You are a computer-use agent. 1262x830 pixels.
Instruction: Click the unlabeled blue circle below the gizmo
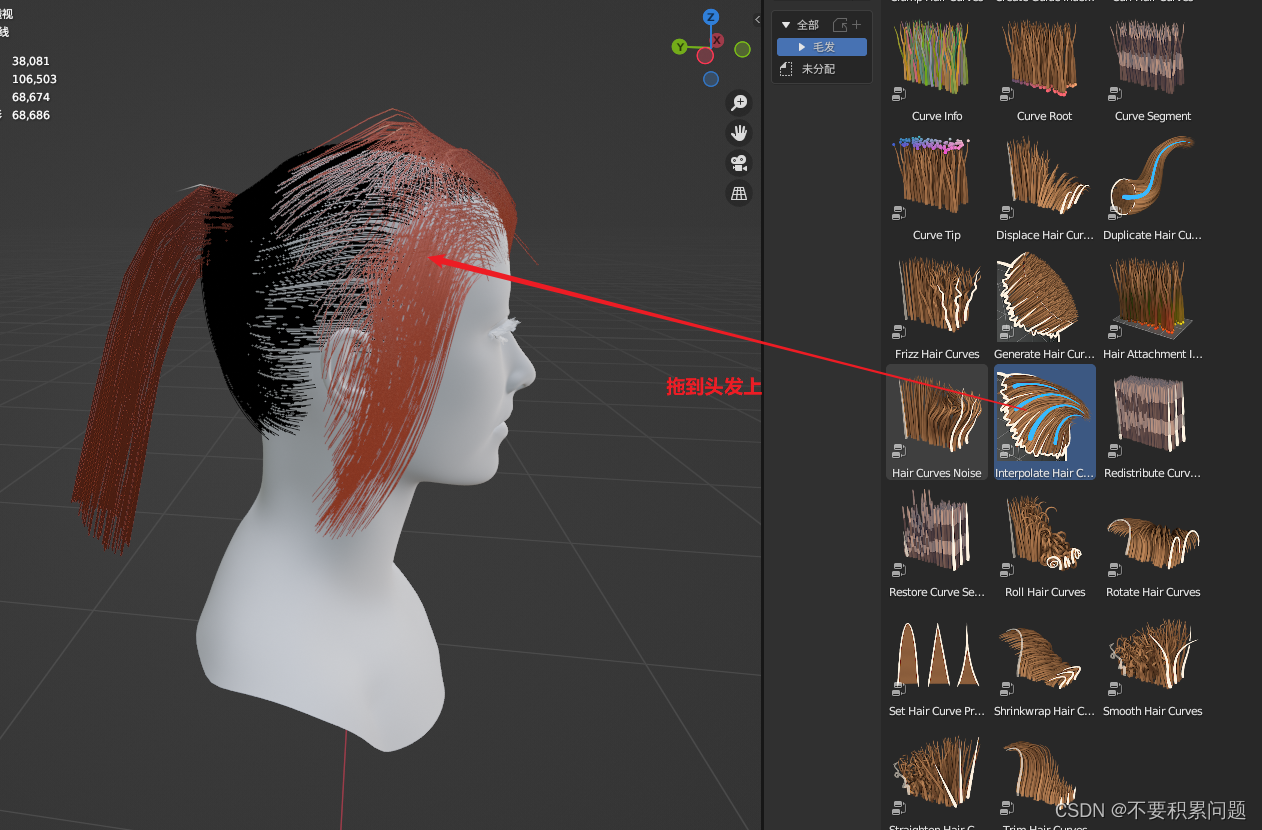711,79
